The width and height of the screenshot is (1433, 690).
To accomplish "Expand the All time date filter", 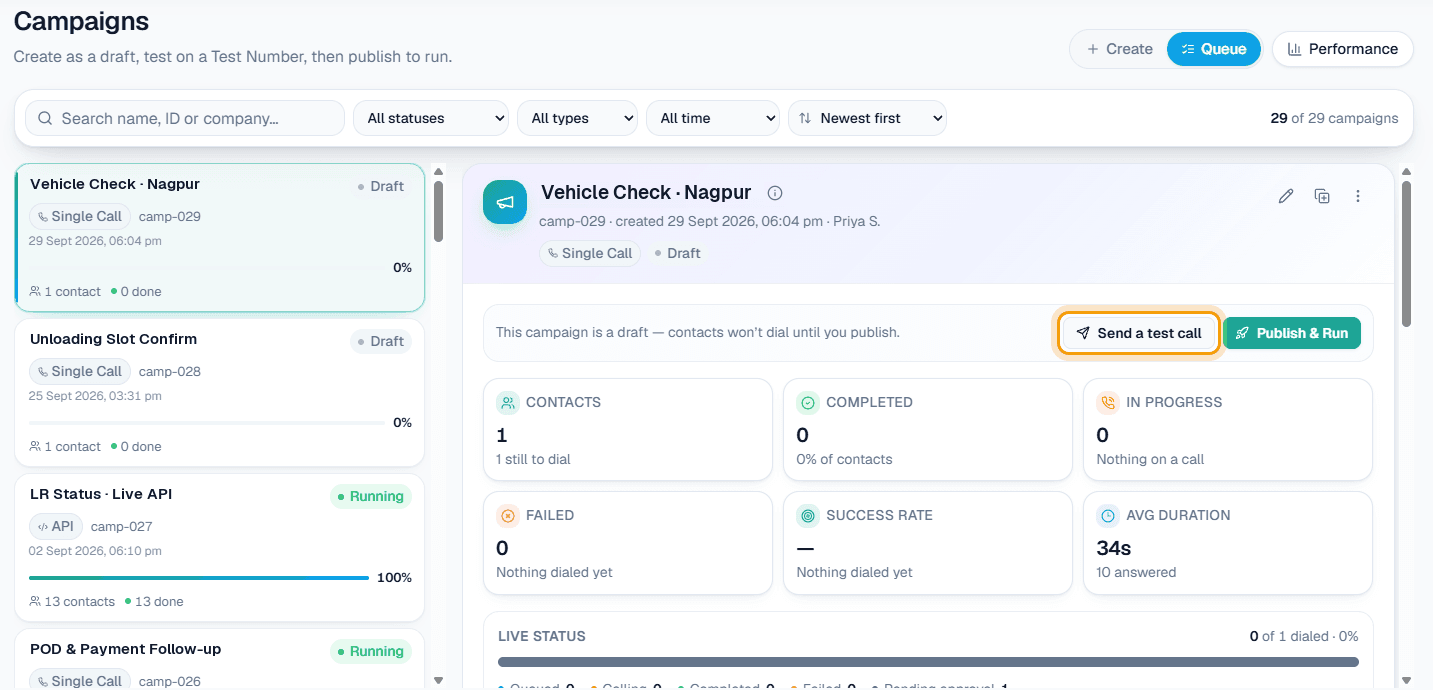I will [713, 118].
